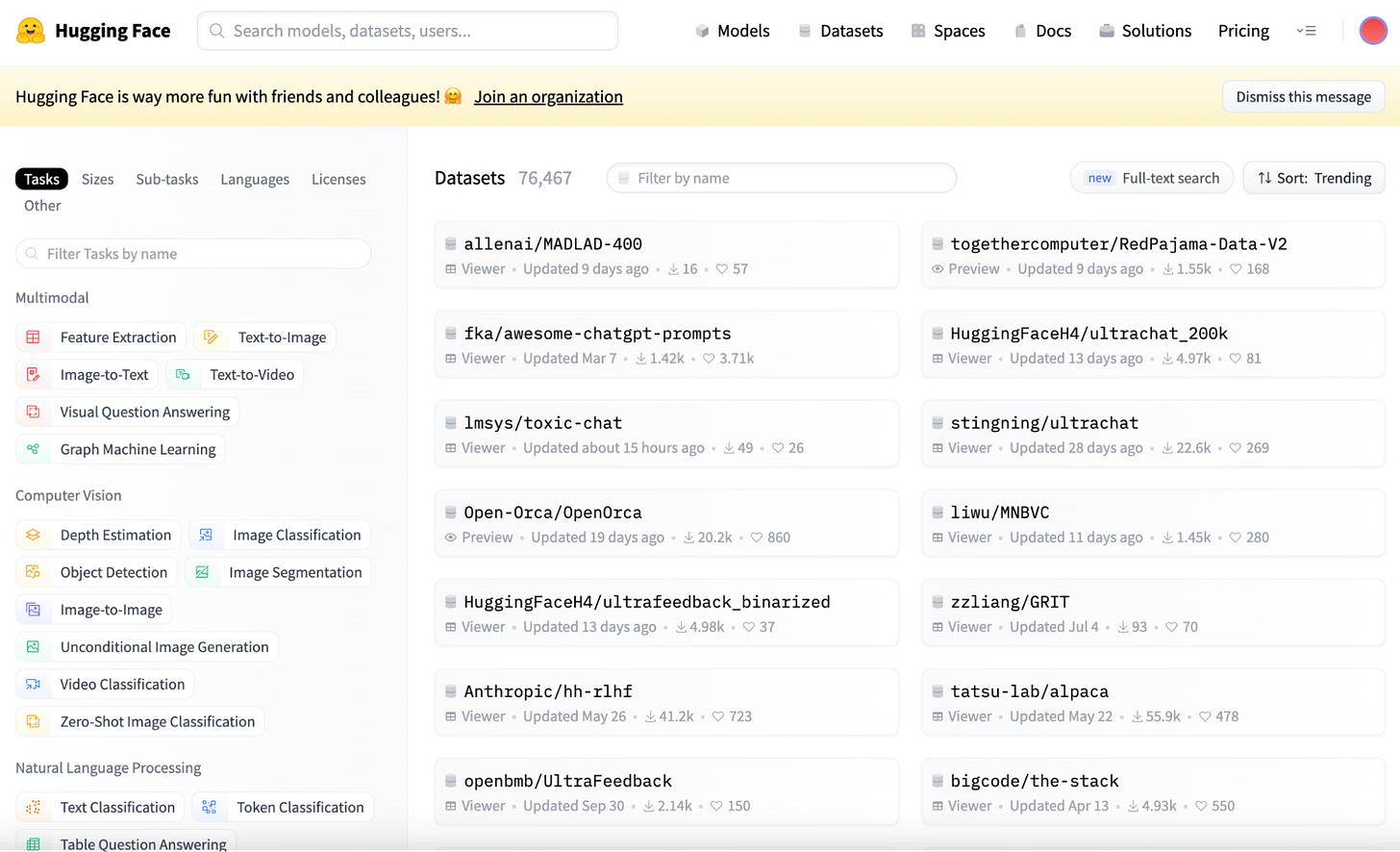Click the Image-to-Image icon
Screen dimensions: 1400x852
34,610
